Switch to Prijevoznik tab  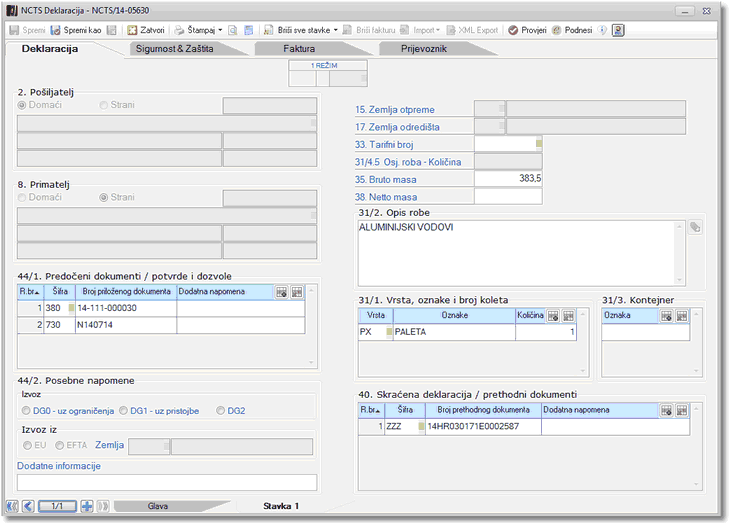(x=424, y=49)
